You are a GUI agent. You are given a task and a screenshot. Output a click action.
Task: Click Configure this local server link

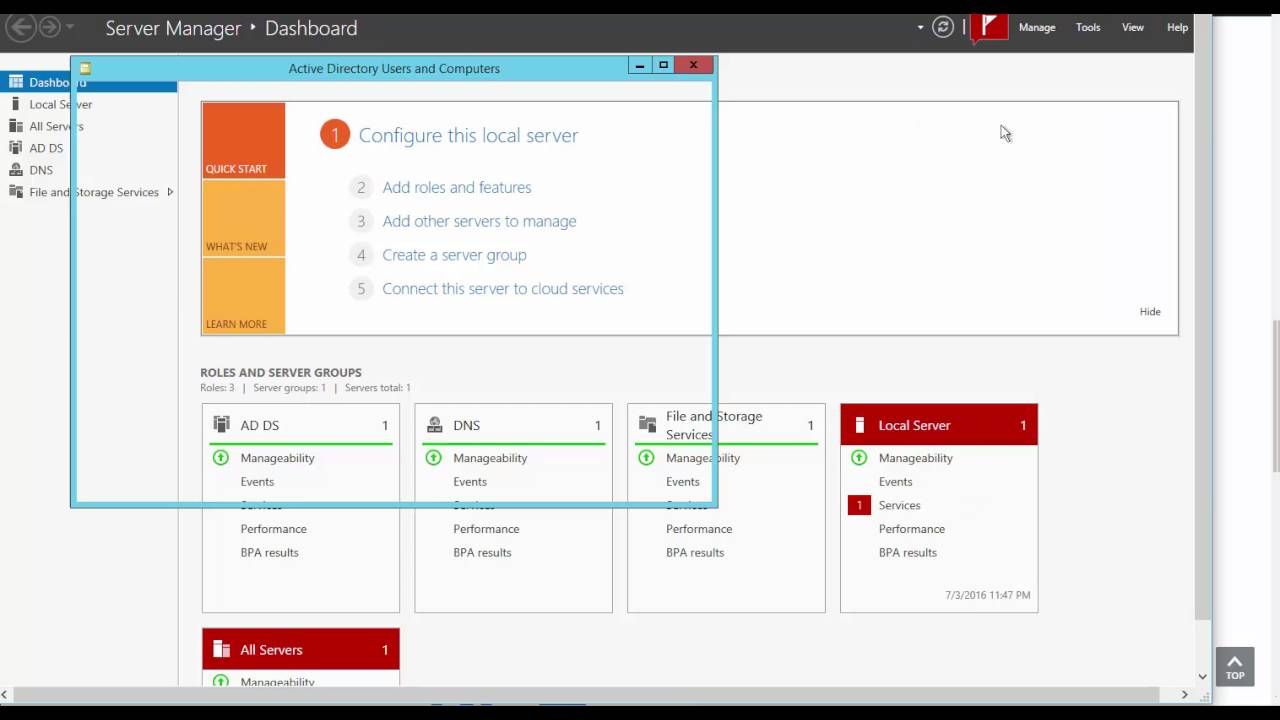(468, 135)
